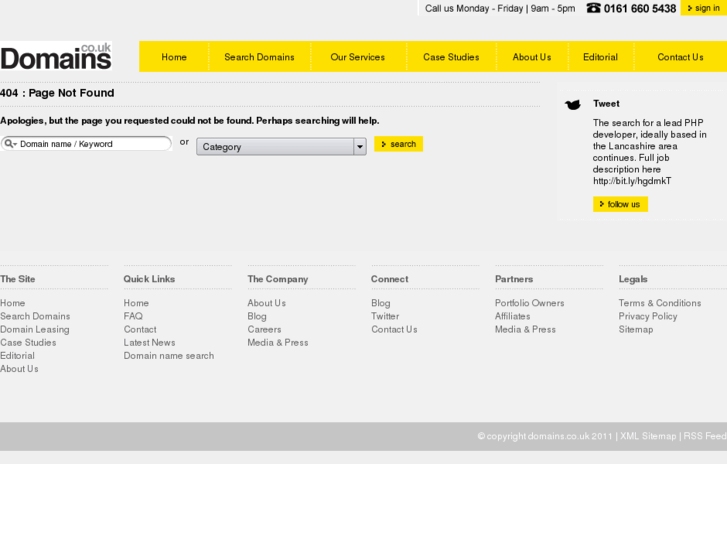The image size is (727, 545).
Task: Click the Domains.co.uk logo
Action: coord(56,56)
